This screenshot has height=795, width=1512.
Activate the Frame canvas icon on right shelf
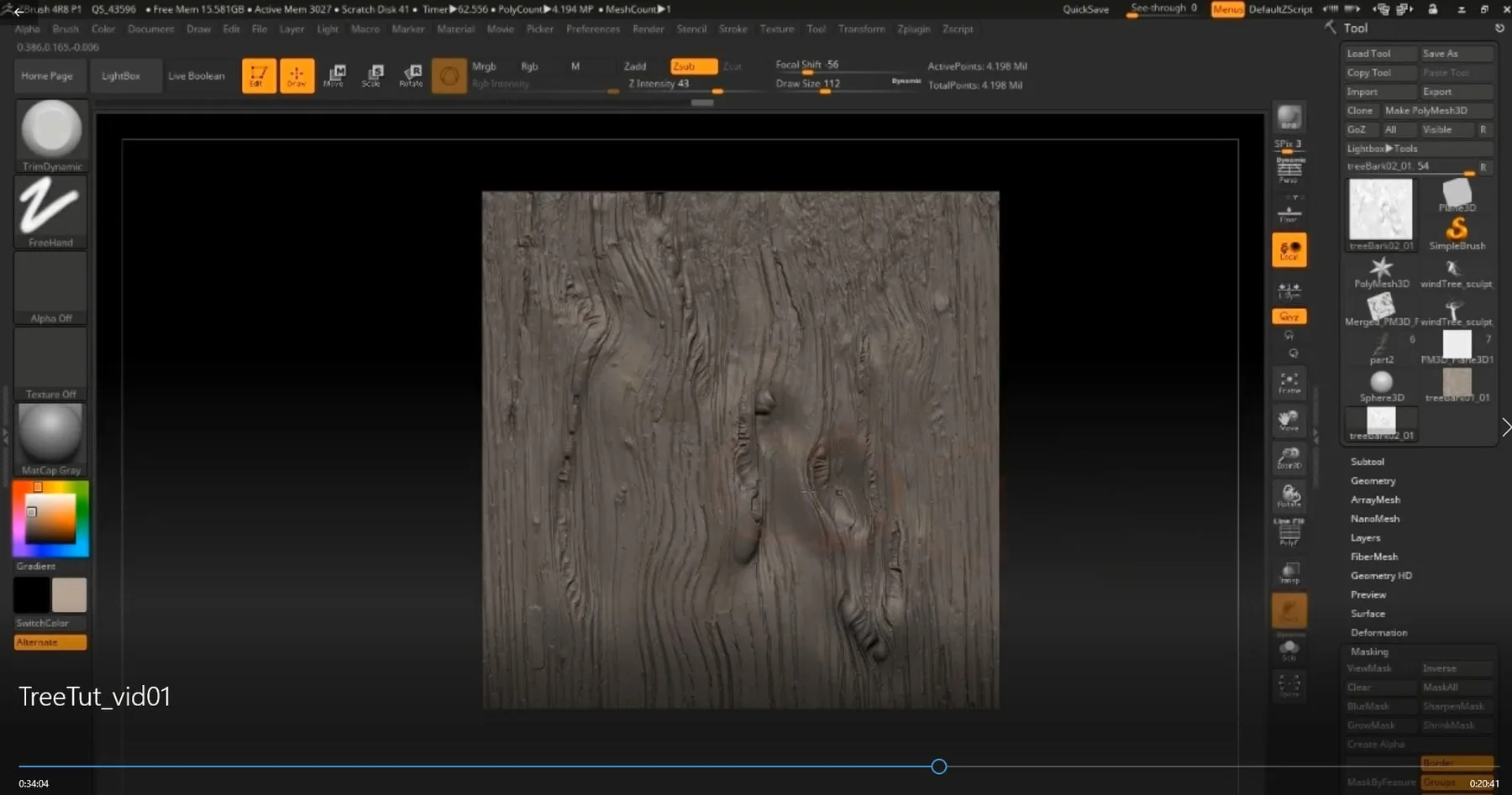point(1289,384)
